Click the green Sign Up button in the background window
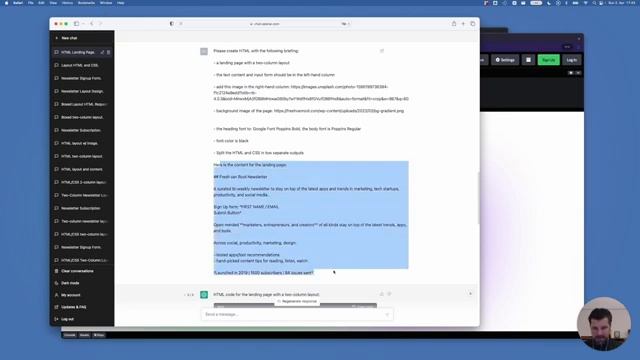 tap(549, 60)
